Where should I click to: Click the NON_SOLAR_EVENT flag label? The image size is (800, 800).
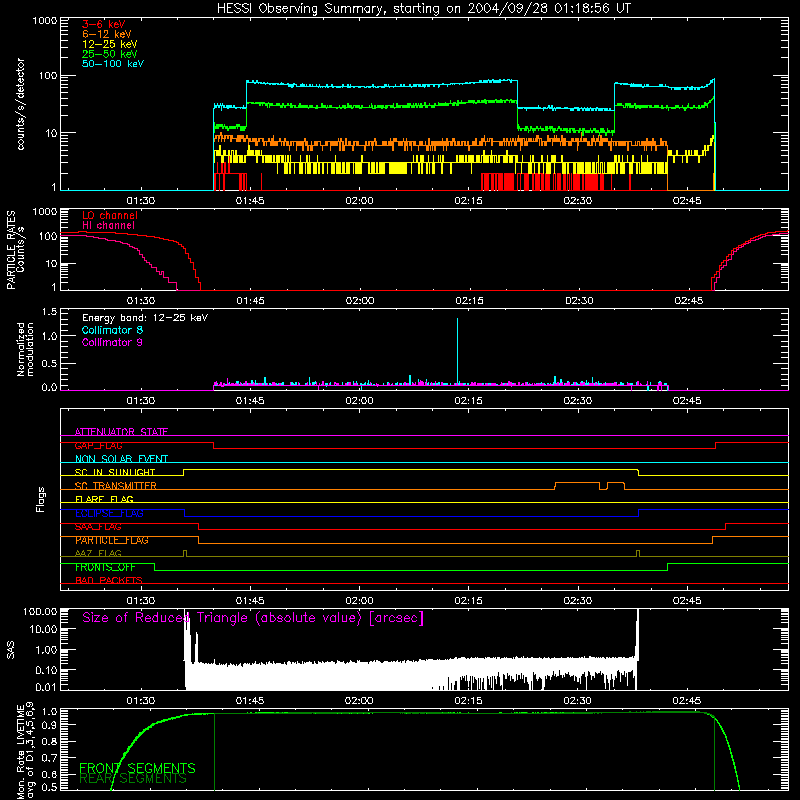(x=121, y=459)
